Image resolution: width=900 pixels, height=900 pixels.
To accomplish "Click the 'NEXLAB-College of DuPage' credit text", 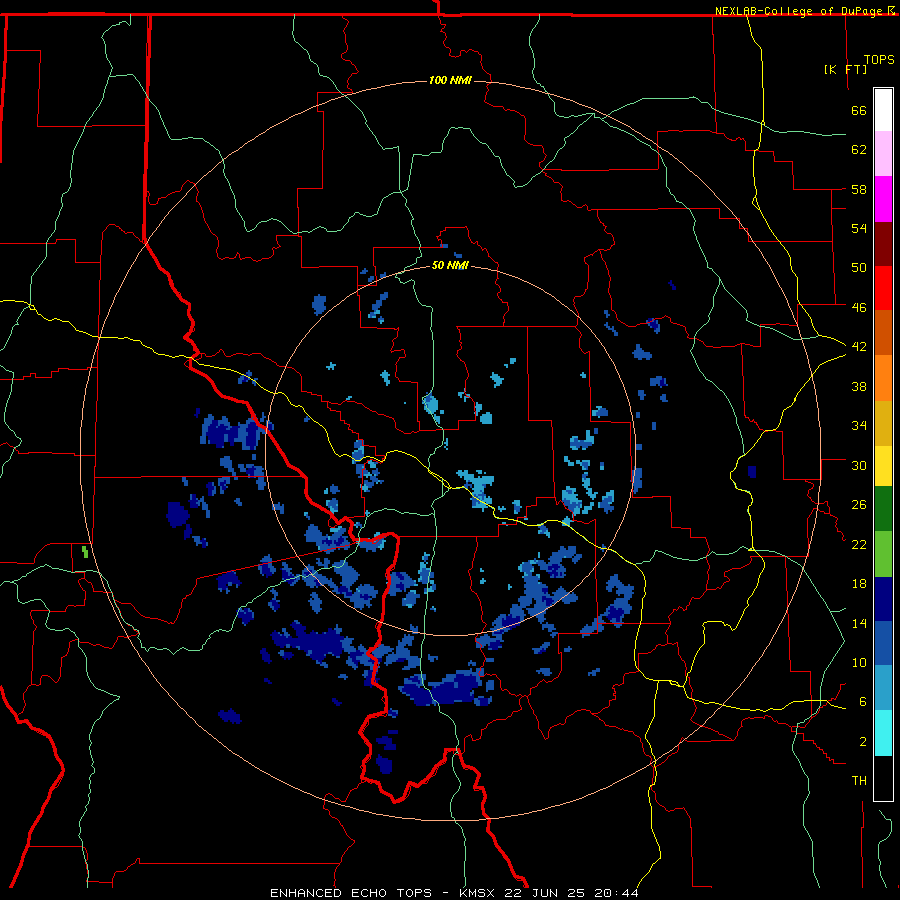I will click(x=800, y=11).
